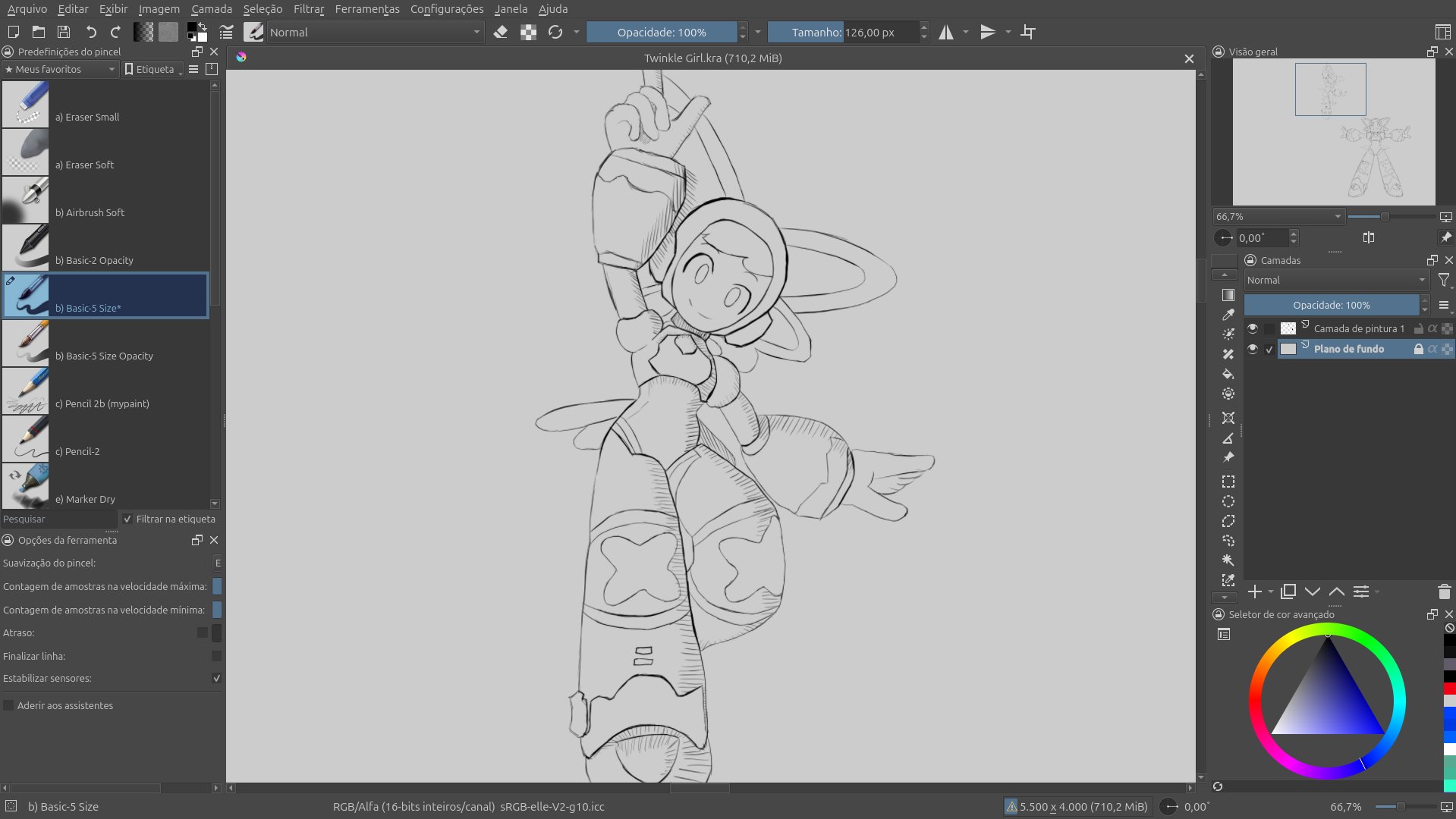Open the Arquivo menu
Viewport: 1456px width, 819px height.
(27, 9)
